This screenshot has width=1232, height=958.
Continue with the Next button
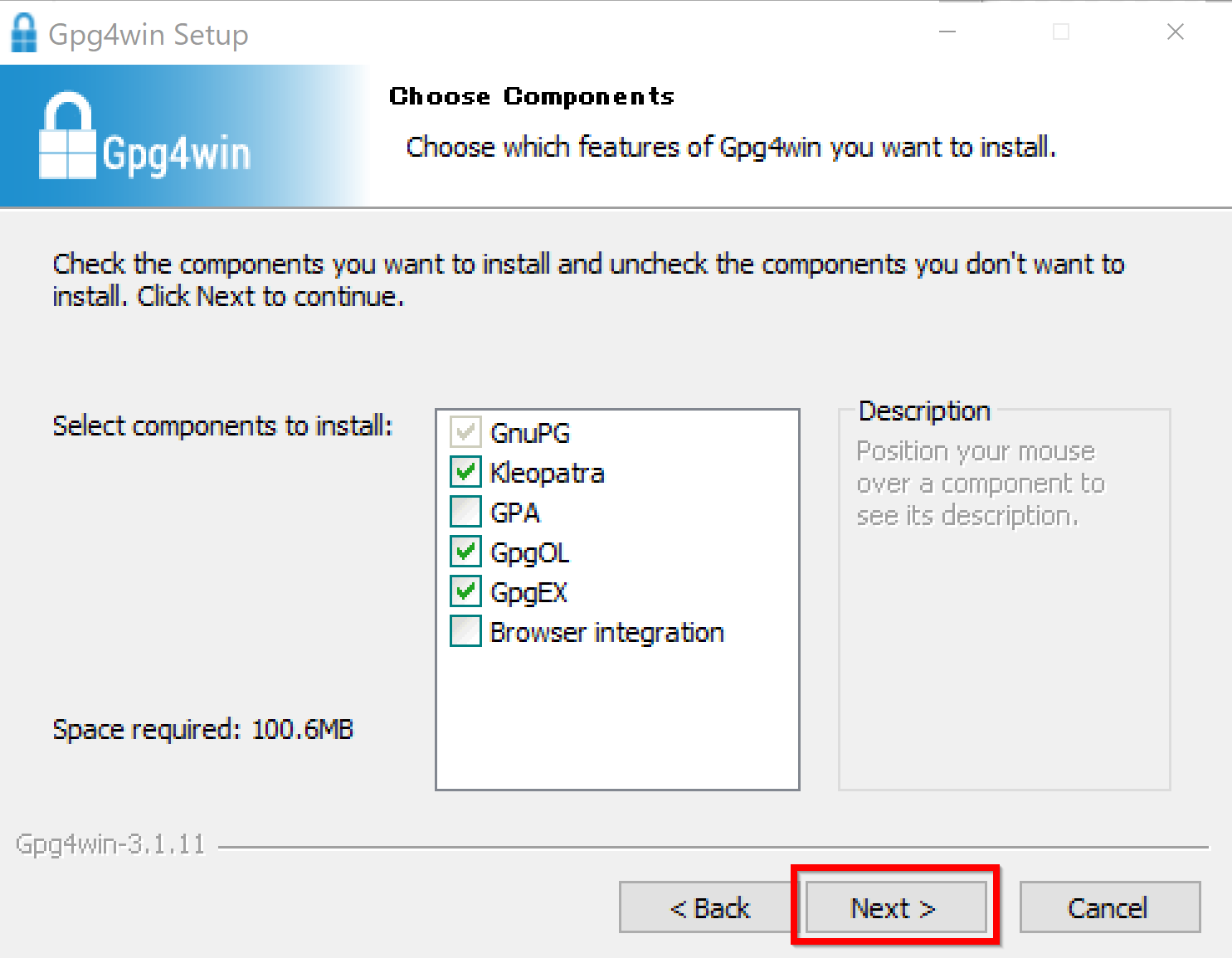pyautogui.click(x=896, y=907)
